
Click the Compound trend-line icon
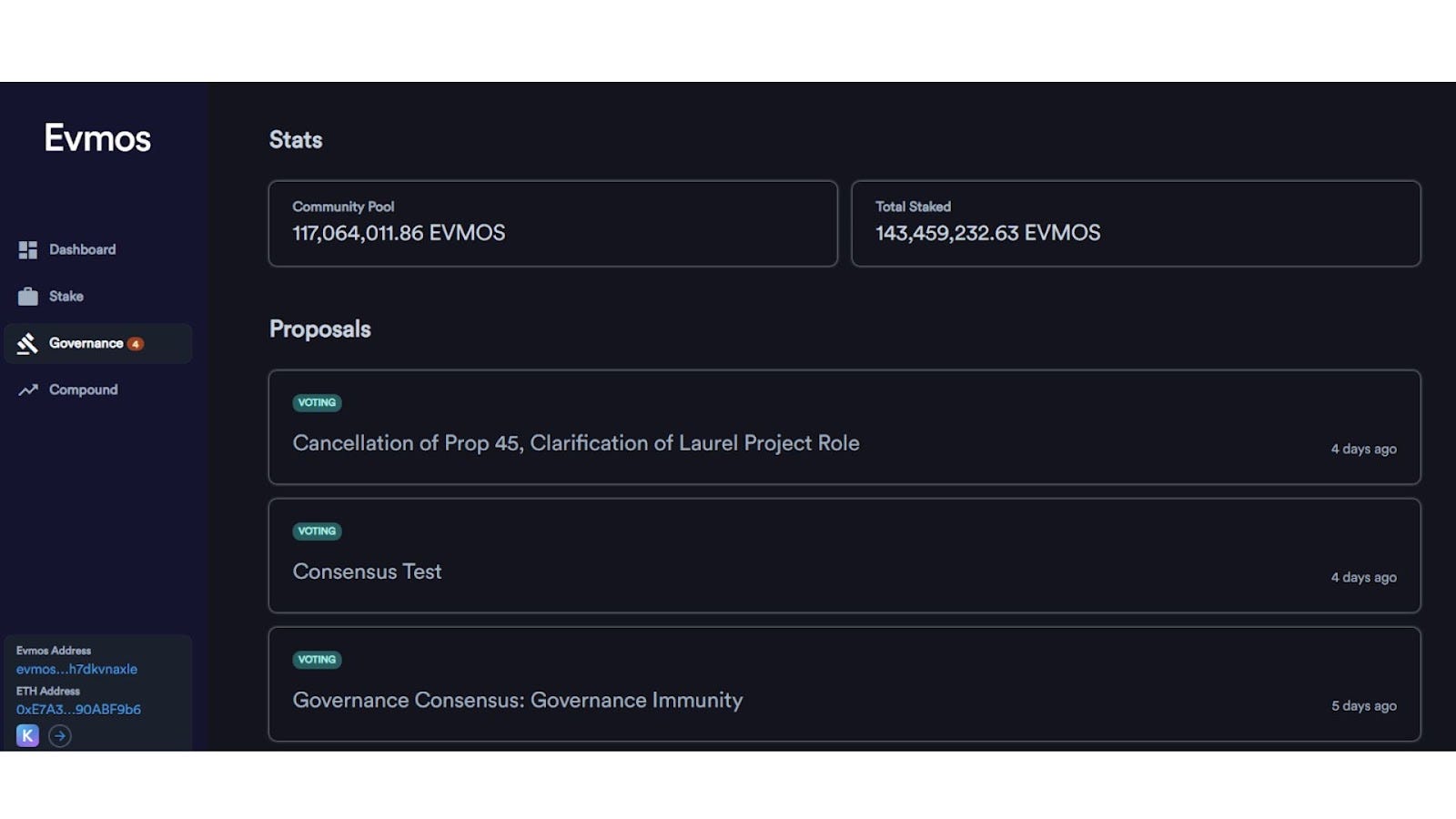(28, 389)
